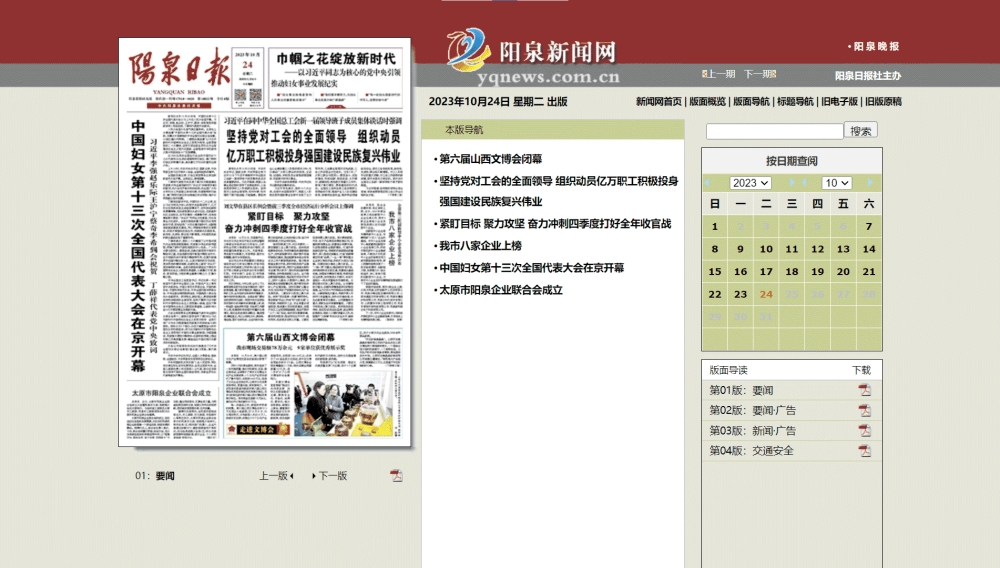Select October 11 in calendar
Image resolution: width=1000 pixels, height=568 pixels.
(x=791, y=249)
